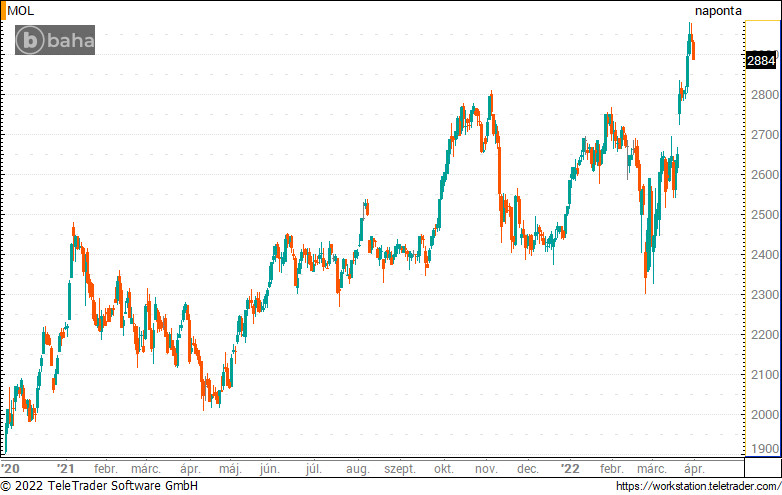Image resolution: width=782 pixels, height=495 pixels.
Task: Click the máj. month label
Action: tap(230, 468)
